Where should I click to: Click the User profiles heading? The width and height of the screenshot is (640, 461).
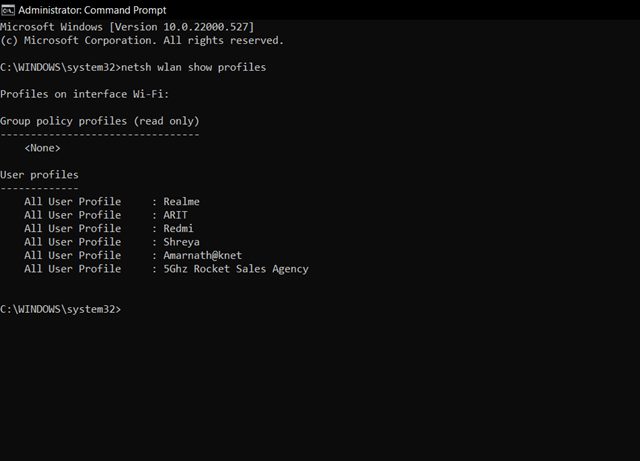click(x=39, y=175)
